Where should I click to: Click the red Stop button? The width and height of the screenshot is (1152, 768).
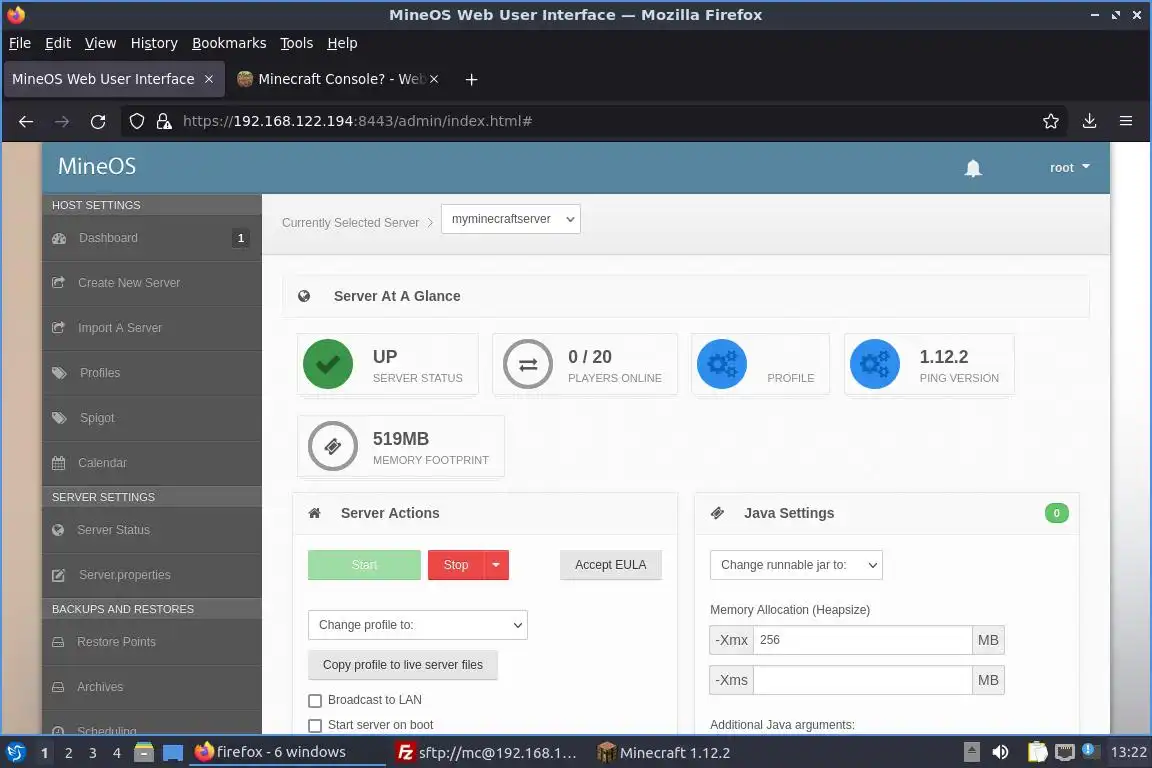pyautogui.click(x=456, y=564)
